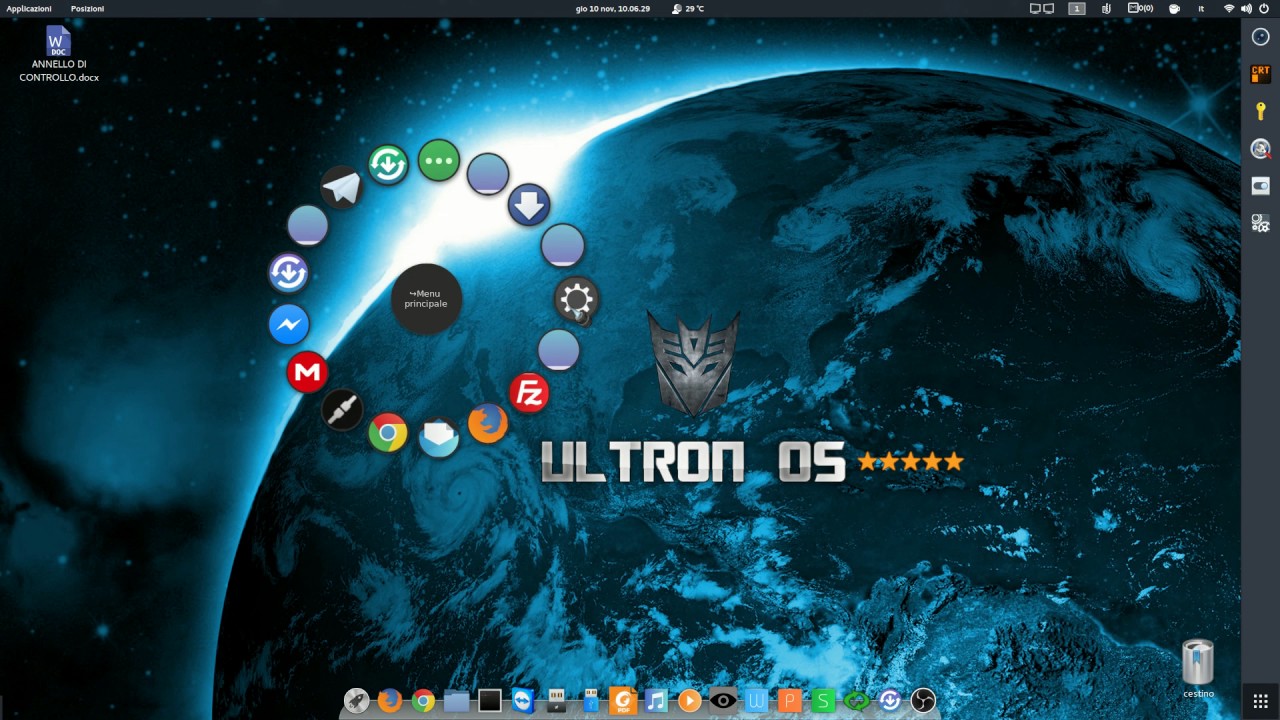
Task: Click the blue sync-download icon in the dock
Action: click(x=890, y=701)
